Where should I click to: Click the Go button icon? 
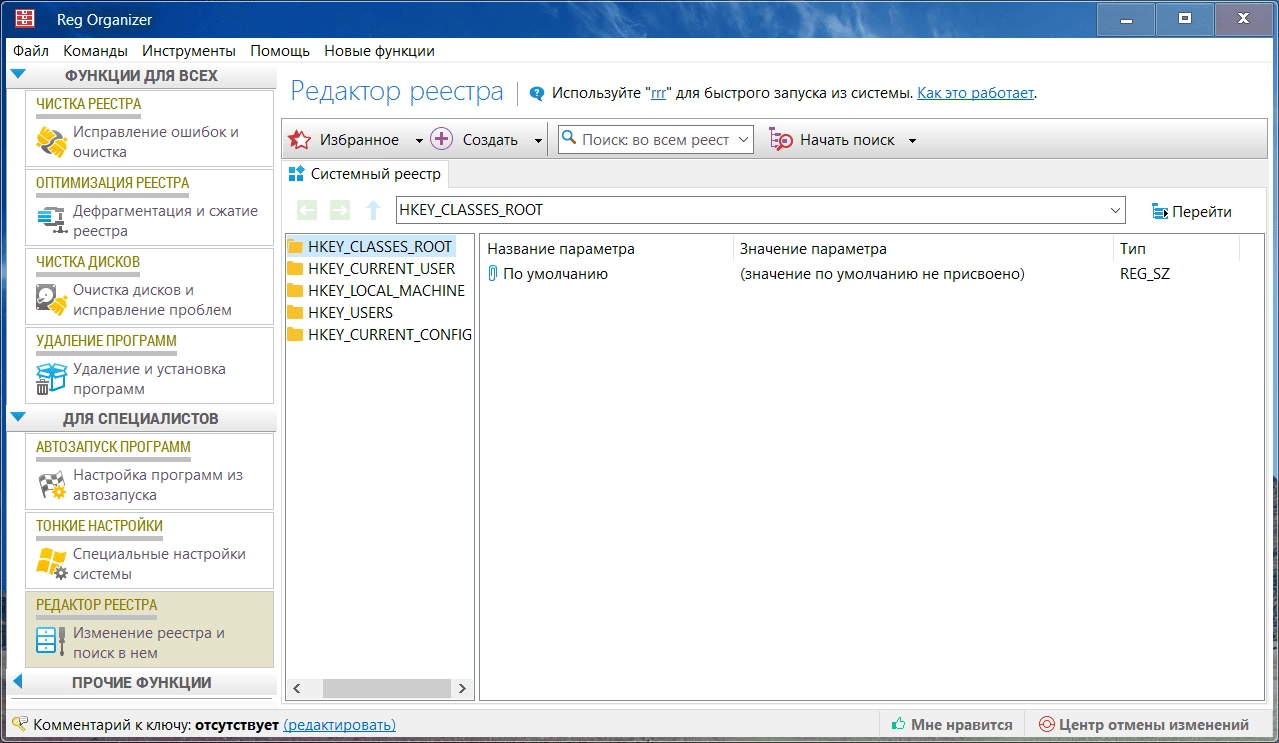(1160, 212)
